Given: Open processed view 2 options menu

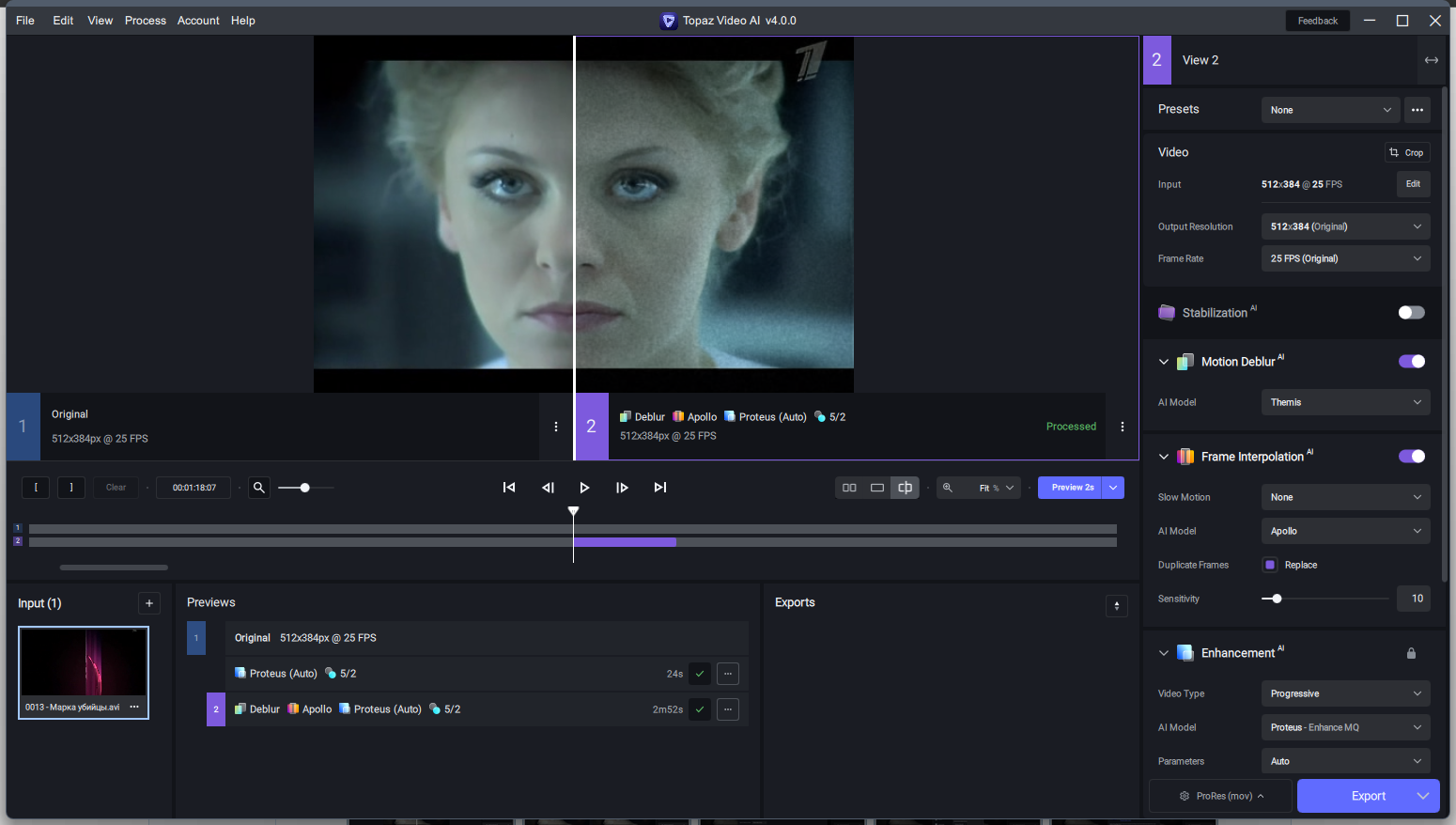Looking at the screenshot, I should (1123, 427).
